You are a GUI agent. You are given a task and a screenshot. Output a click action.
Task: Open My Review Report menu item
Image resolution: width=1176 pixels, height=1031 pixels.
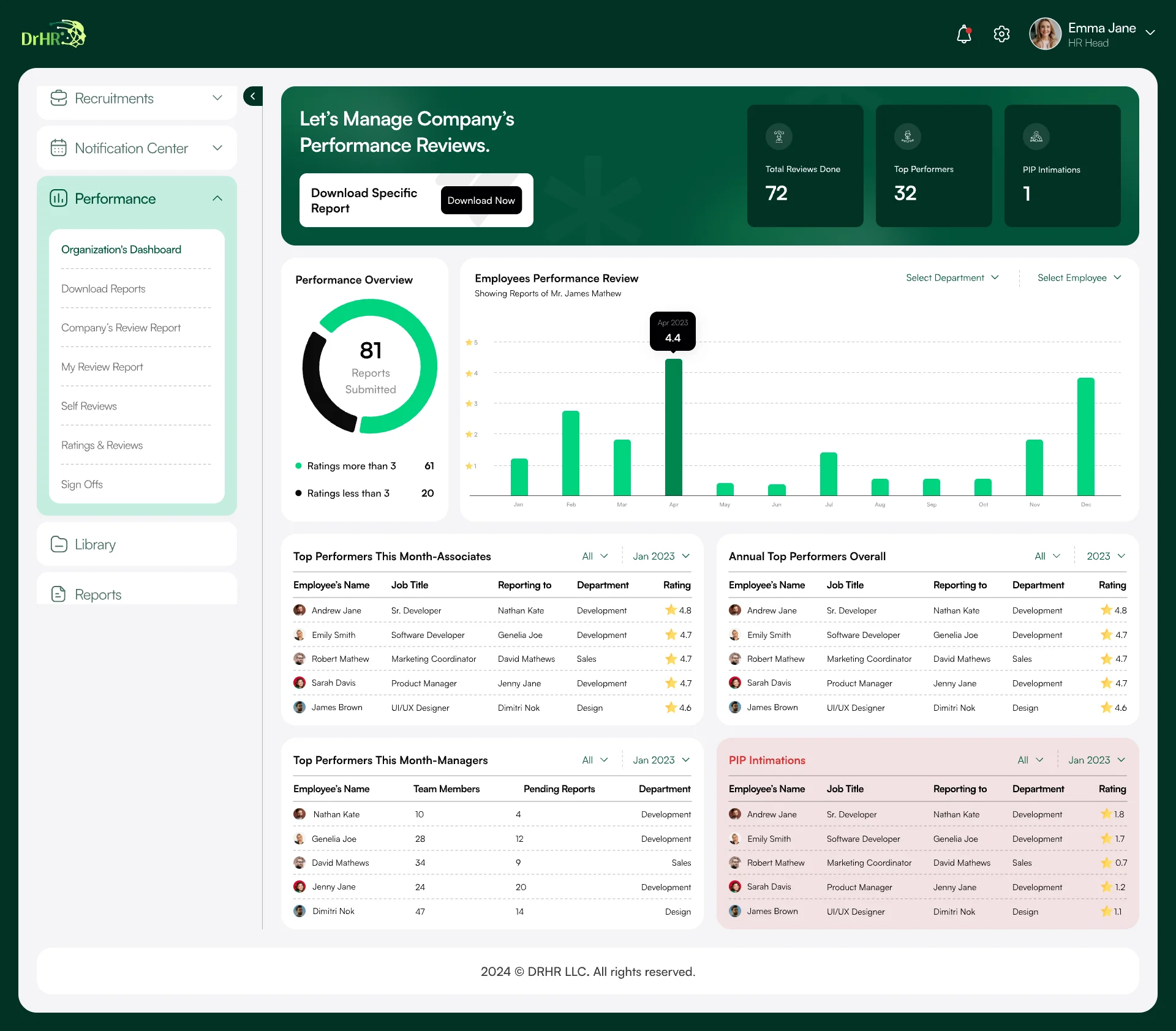coord(102,367)
